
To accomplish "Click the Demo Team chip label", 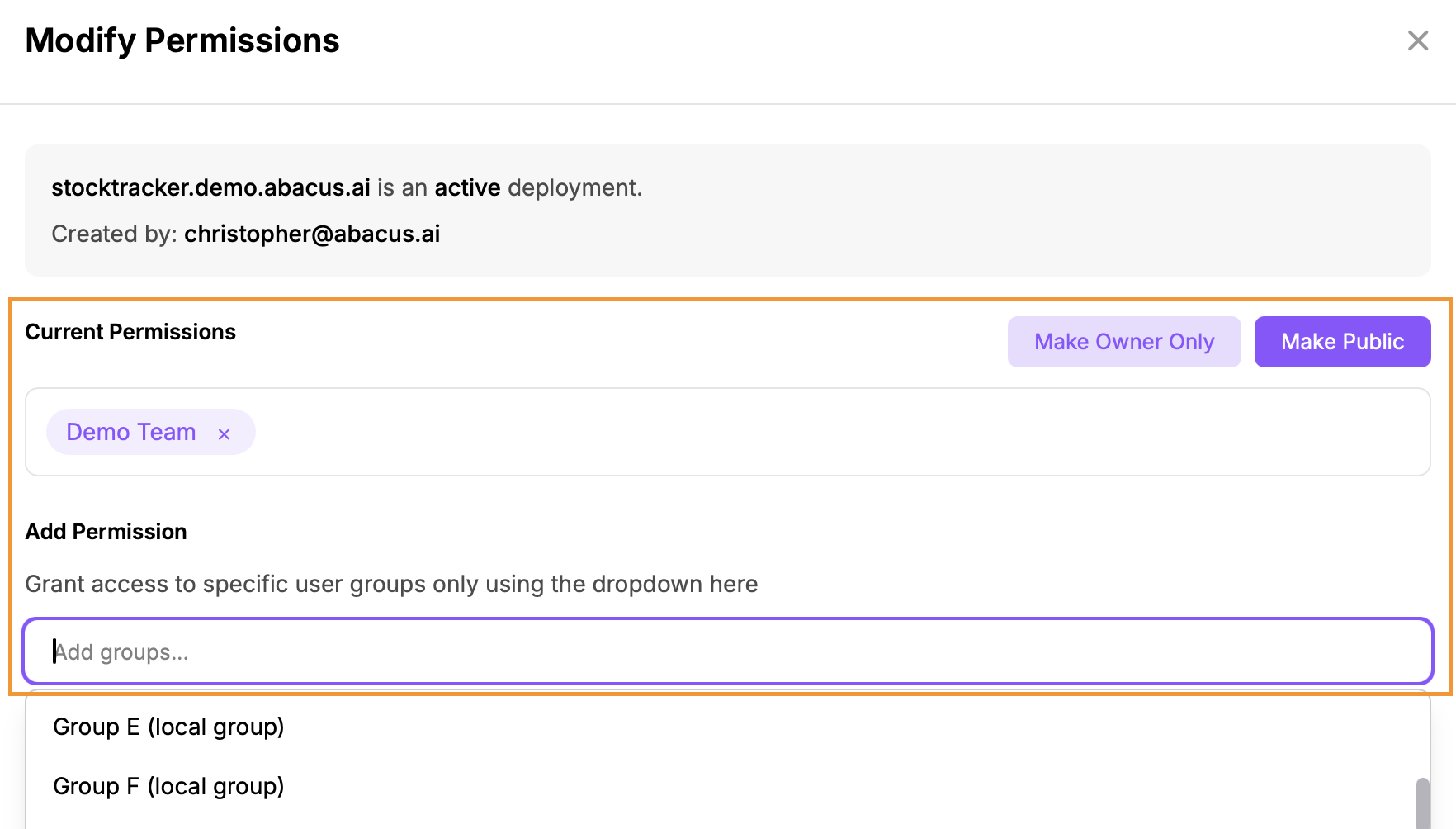I will click(131, 432).
